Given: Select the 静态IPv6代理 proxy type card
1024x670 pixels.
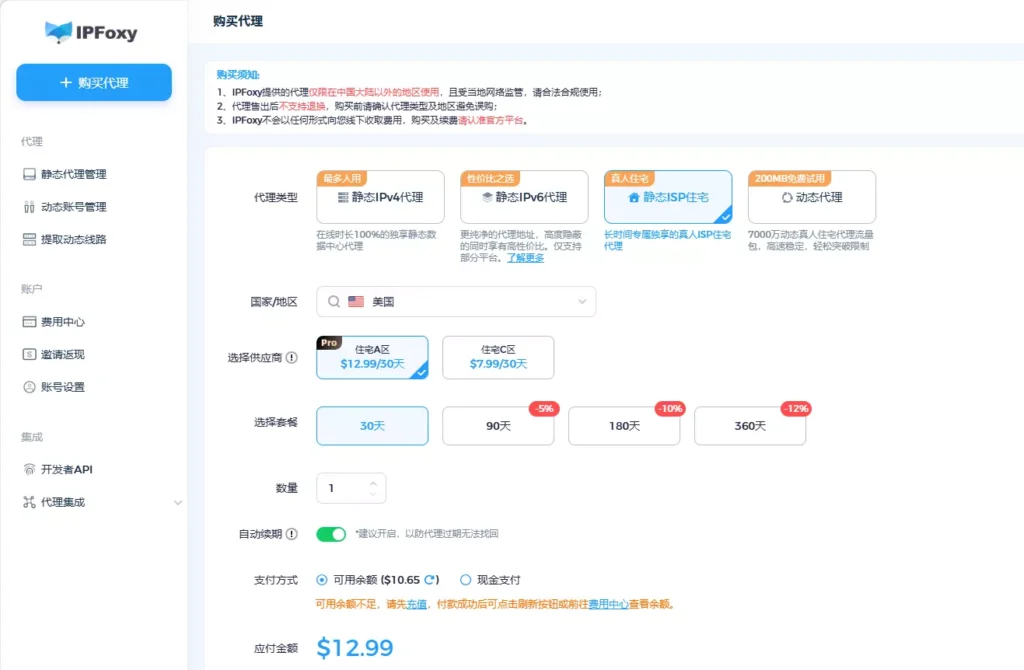Looking at the screenshot, I should tap(524, 197).
